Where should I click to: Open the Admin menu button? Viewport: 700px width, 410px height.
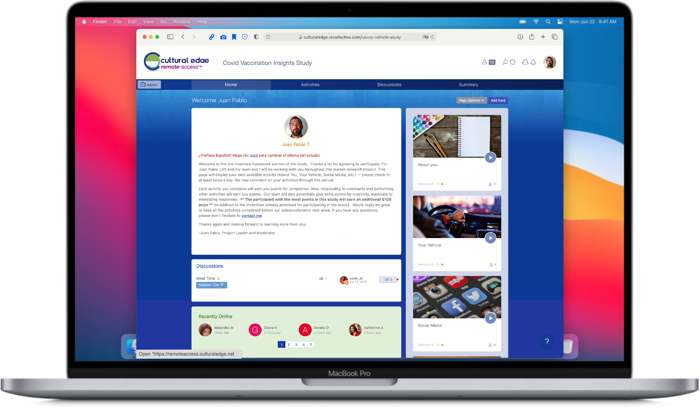coord(149,85)
